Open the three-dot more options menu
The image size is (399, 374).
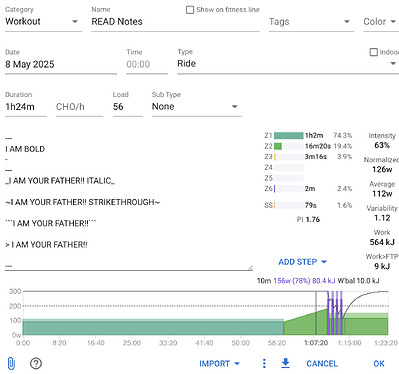tap(264, 363)
